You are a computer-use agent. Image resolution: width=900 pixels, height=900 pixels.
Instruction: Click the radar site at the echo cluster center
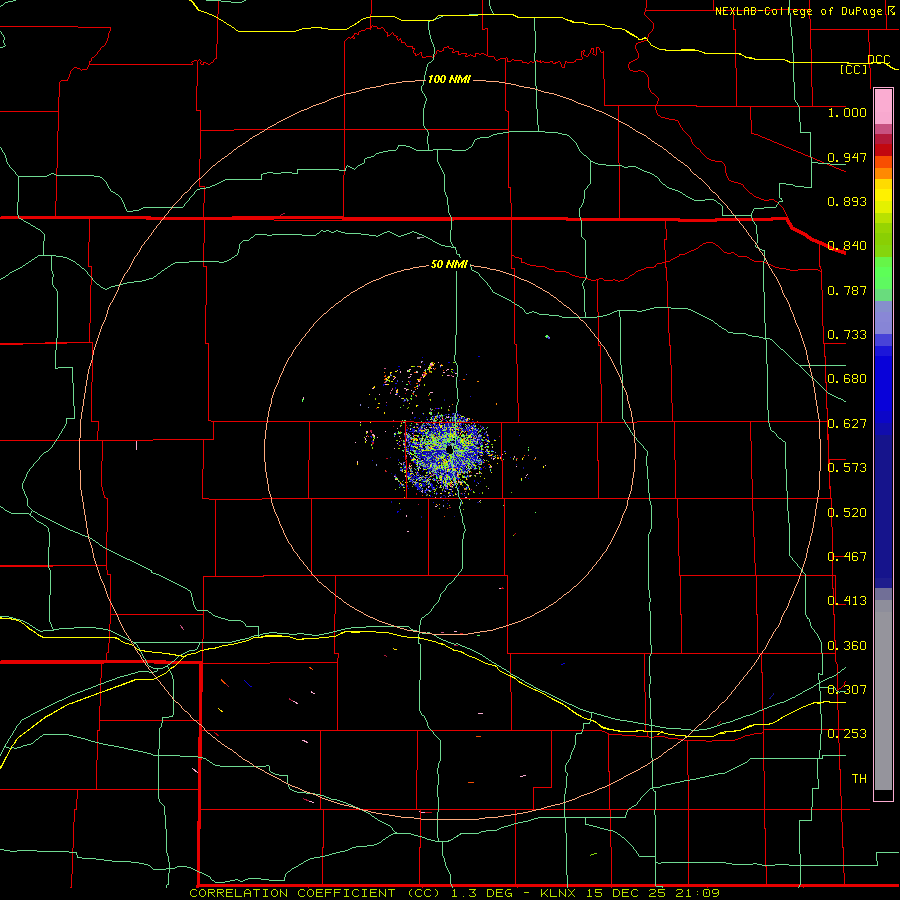click(x=450, y=449)
